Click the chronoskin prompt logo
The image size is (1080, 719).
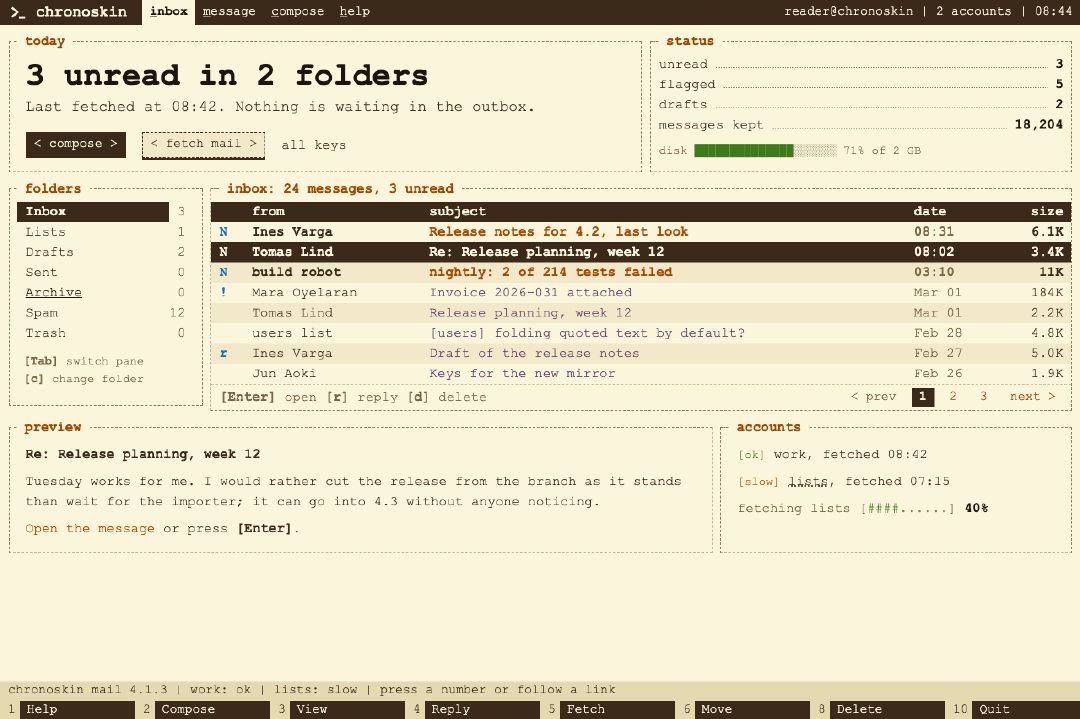pyautogui.click(x=68, y=12)
